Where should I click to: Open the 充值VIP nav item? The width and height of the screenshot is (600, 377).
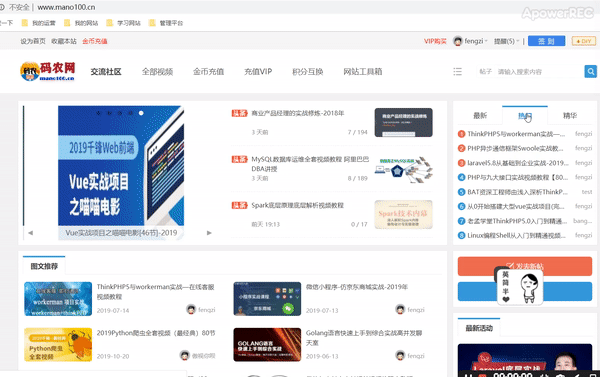click(258, 72)
